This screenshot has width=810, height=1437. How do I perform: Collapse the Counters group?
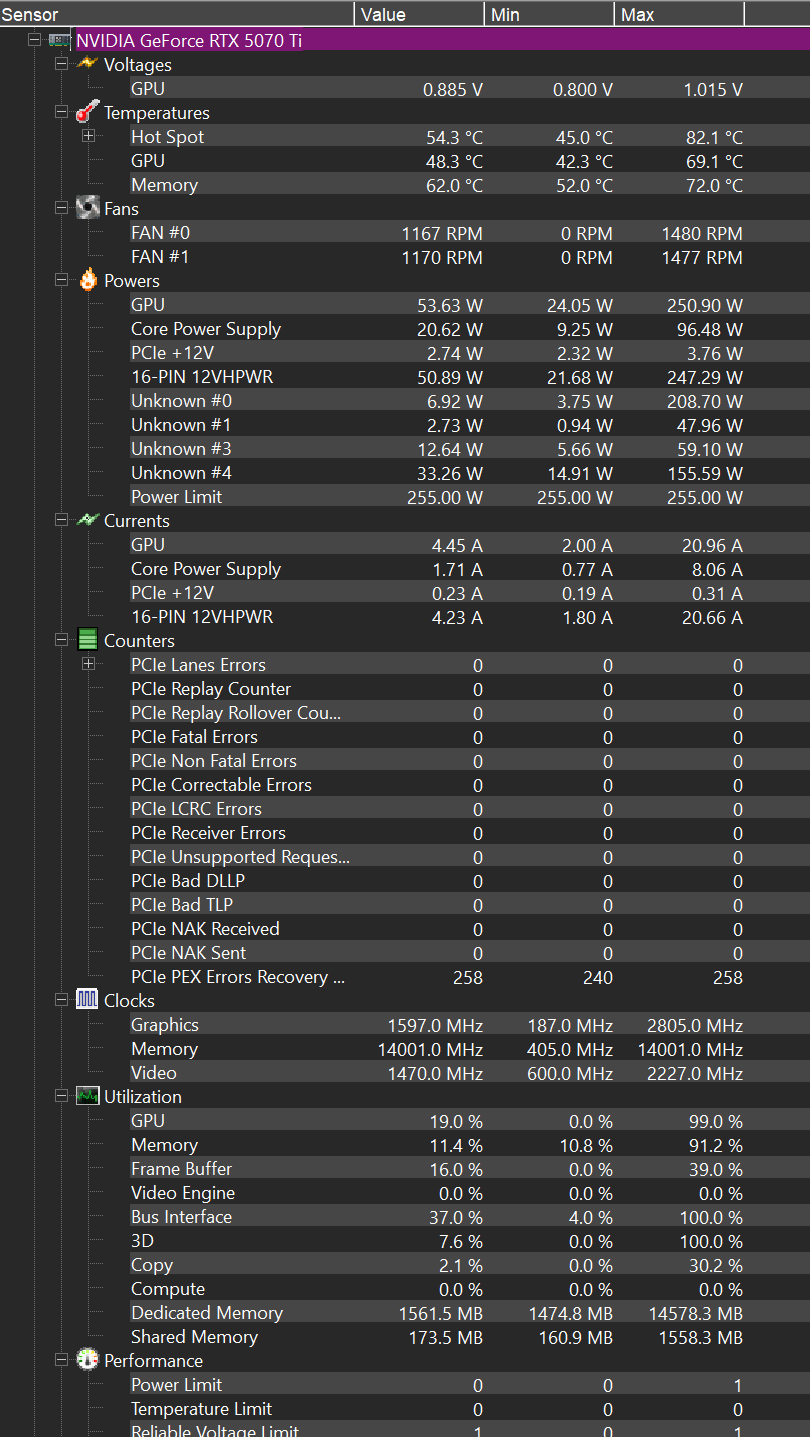[x=62, y=640]
